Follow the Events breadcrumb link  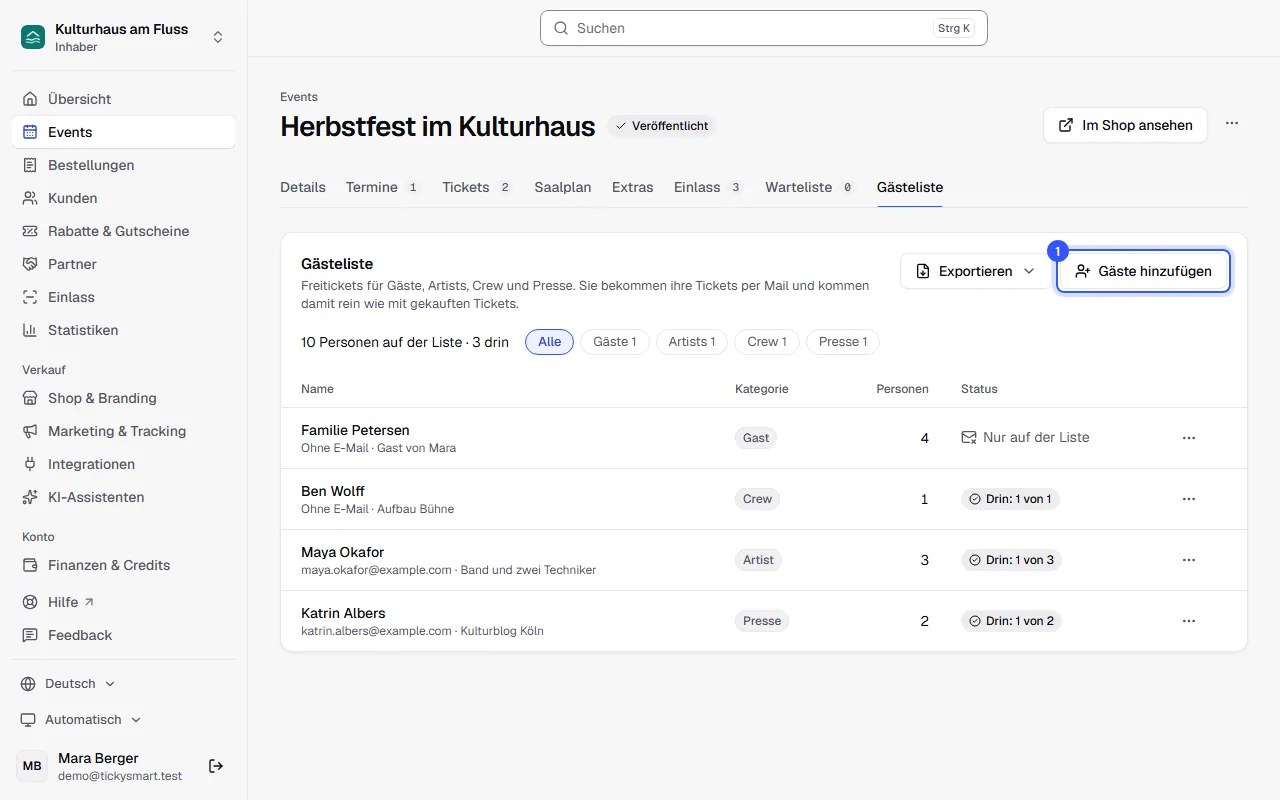[x=299, y=97]
